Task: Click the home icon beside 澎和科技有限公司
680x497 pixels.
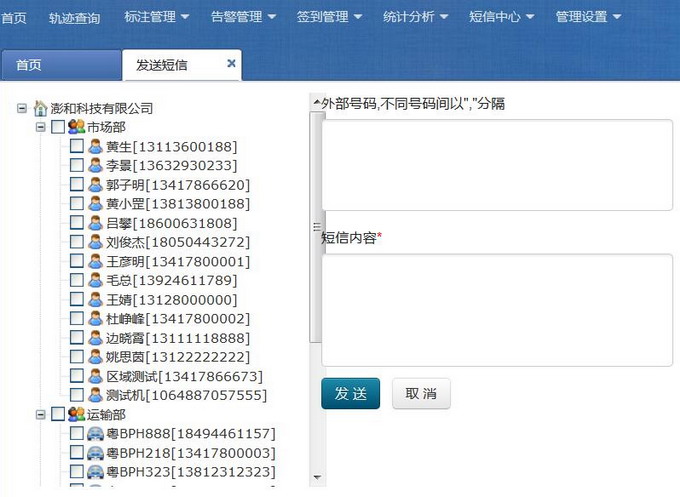Action: coord(40,108)
